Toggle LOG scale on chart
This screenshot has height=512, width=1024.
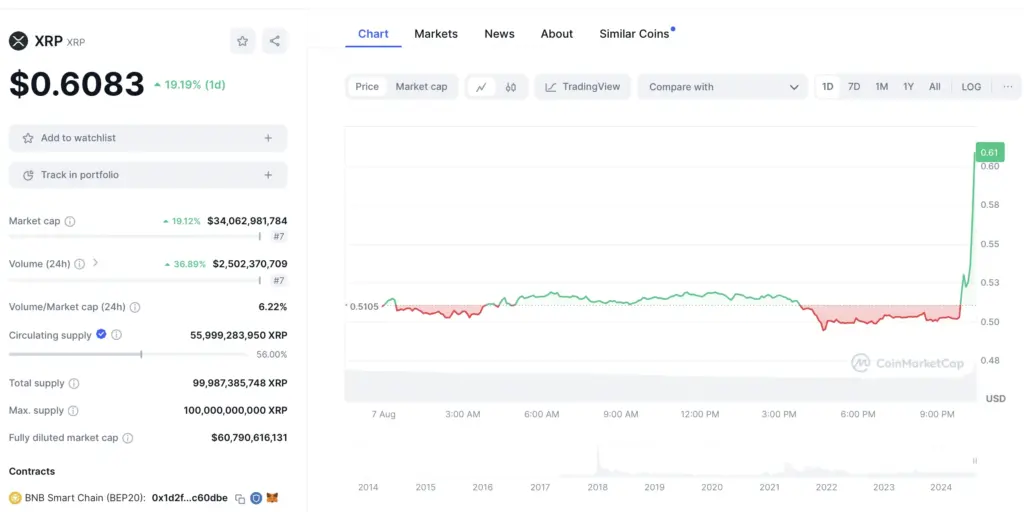click(x=971, y=87)
